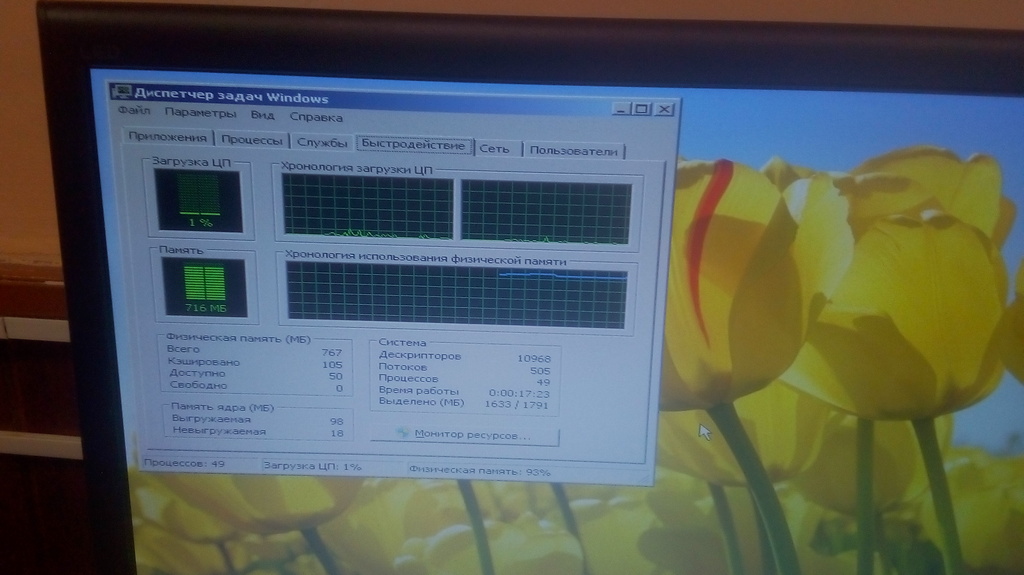Click the Монитор ресурсов button
1024x575 pixels.
pyautogui.click(x=464, y=435)
